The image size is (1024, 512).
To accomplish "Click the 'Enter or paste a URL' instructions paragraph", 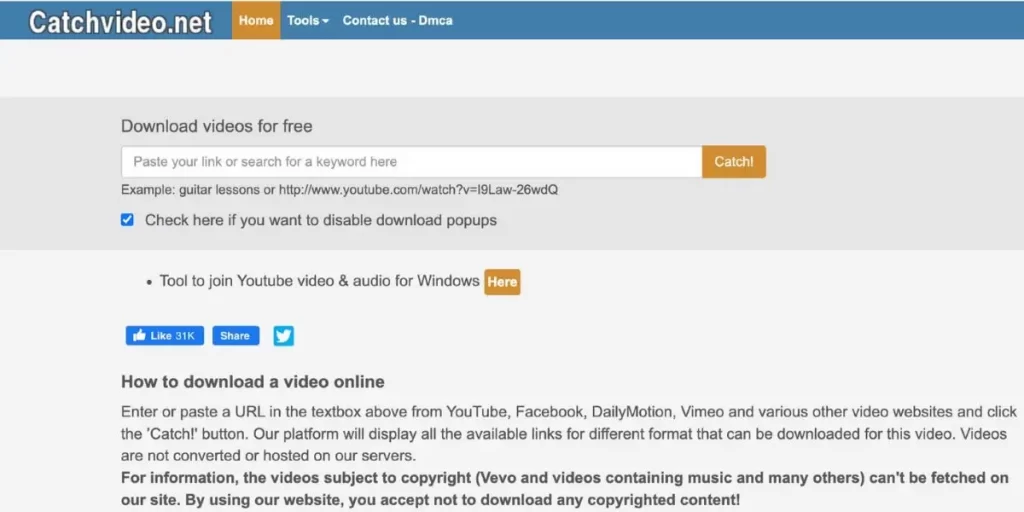I will click(569, 434).
